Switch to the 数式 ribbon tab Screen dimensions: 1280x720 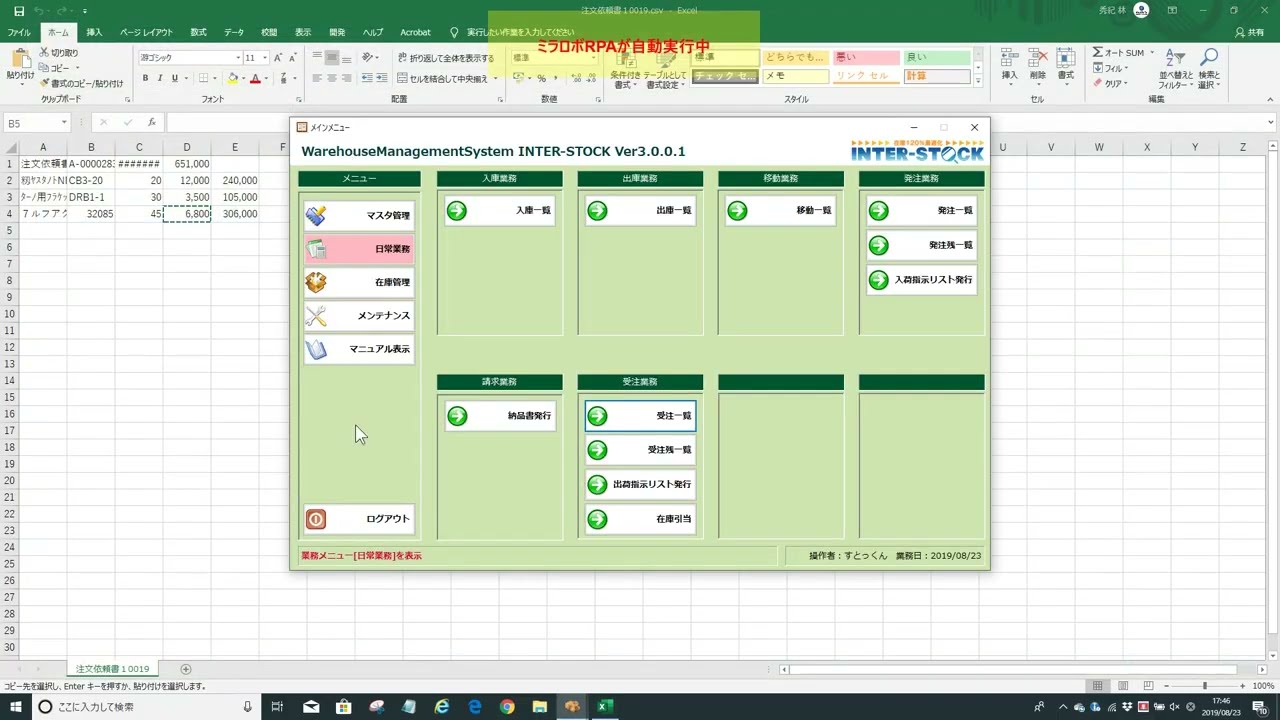click(198, 32)
